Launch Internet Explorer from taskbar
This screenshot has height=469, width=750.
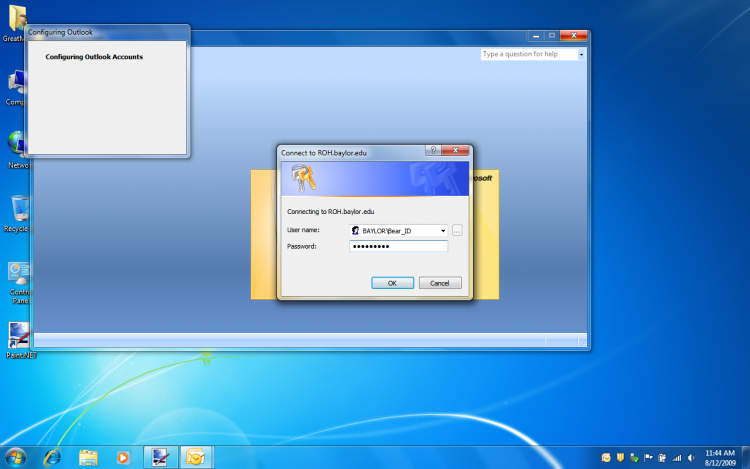tap(53, 458)
